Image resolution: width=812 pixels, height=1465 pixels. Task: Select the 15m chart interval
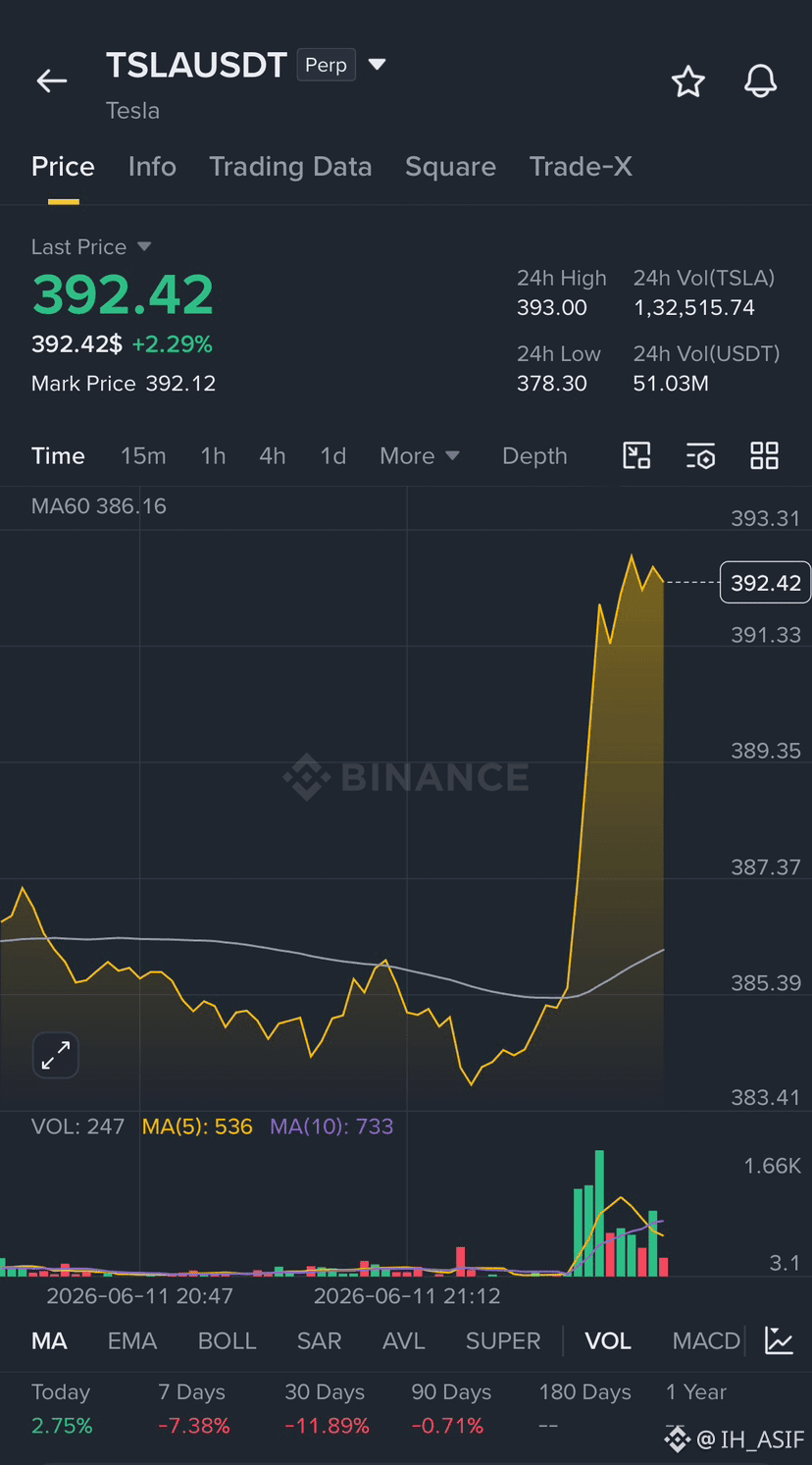tap(143, 455)
